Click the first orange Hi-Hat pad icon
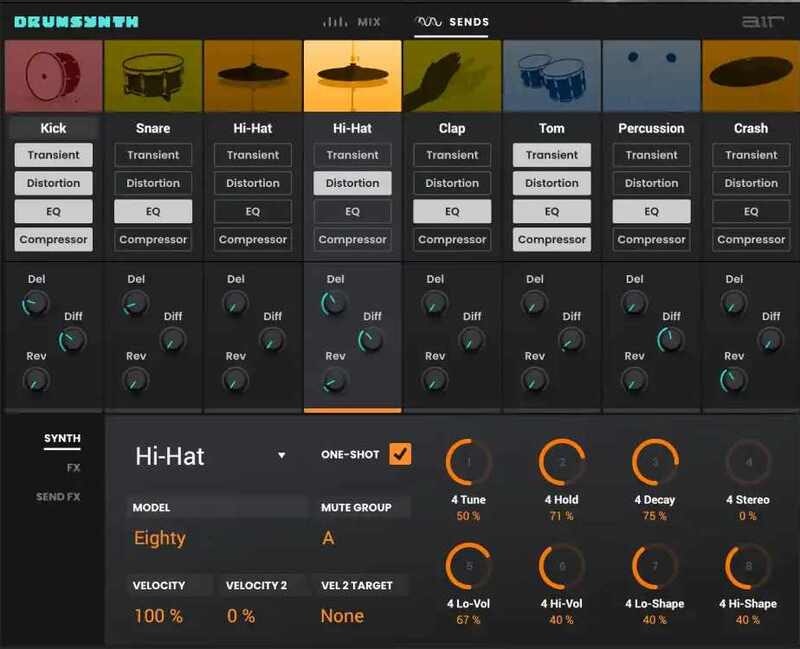Image resolution: width=800 pixels, height=649 pixels. 253,76
